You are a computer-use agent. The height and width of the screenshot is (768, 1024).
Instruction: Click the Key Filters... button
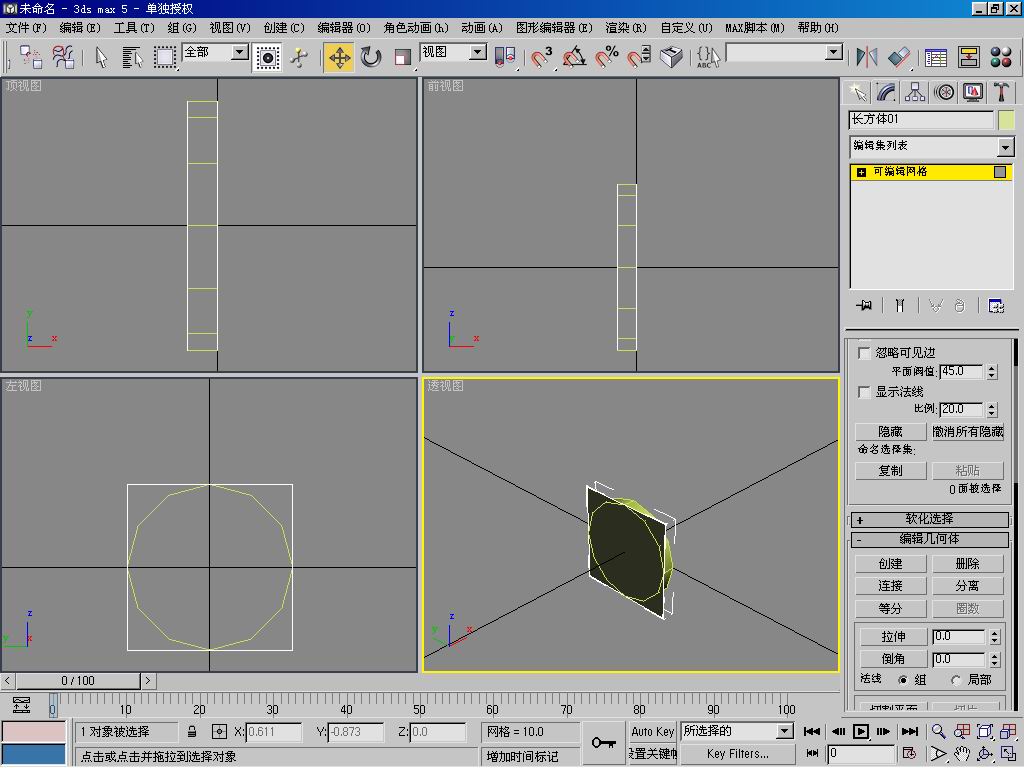tap(738, 754)
